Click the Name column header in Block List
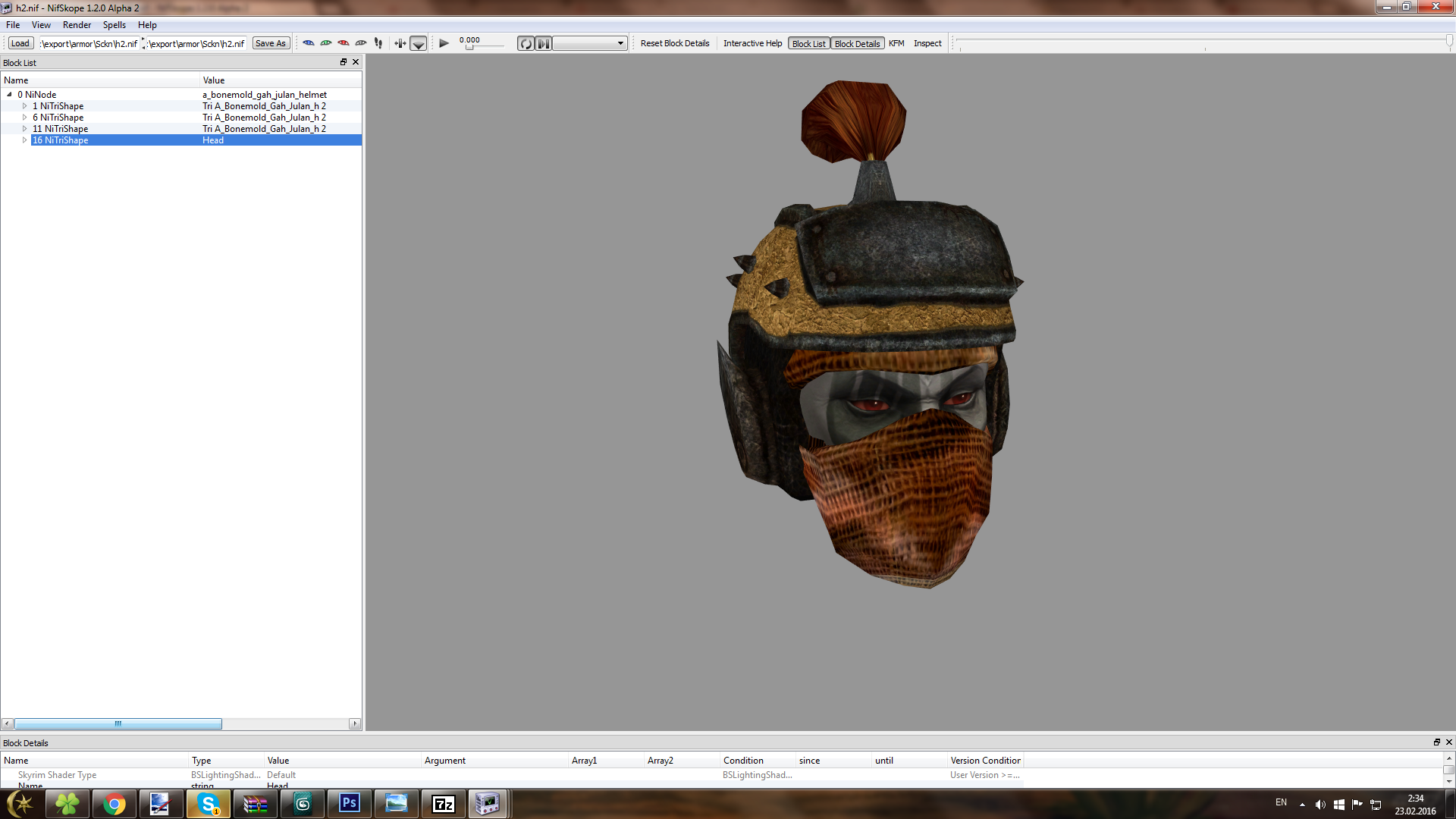 (x=100, y=80)
